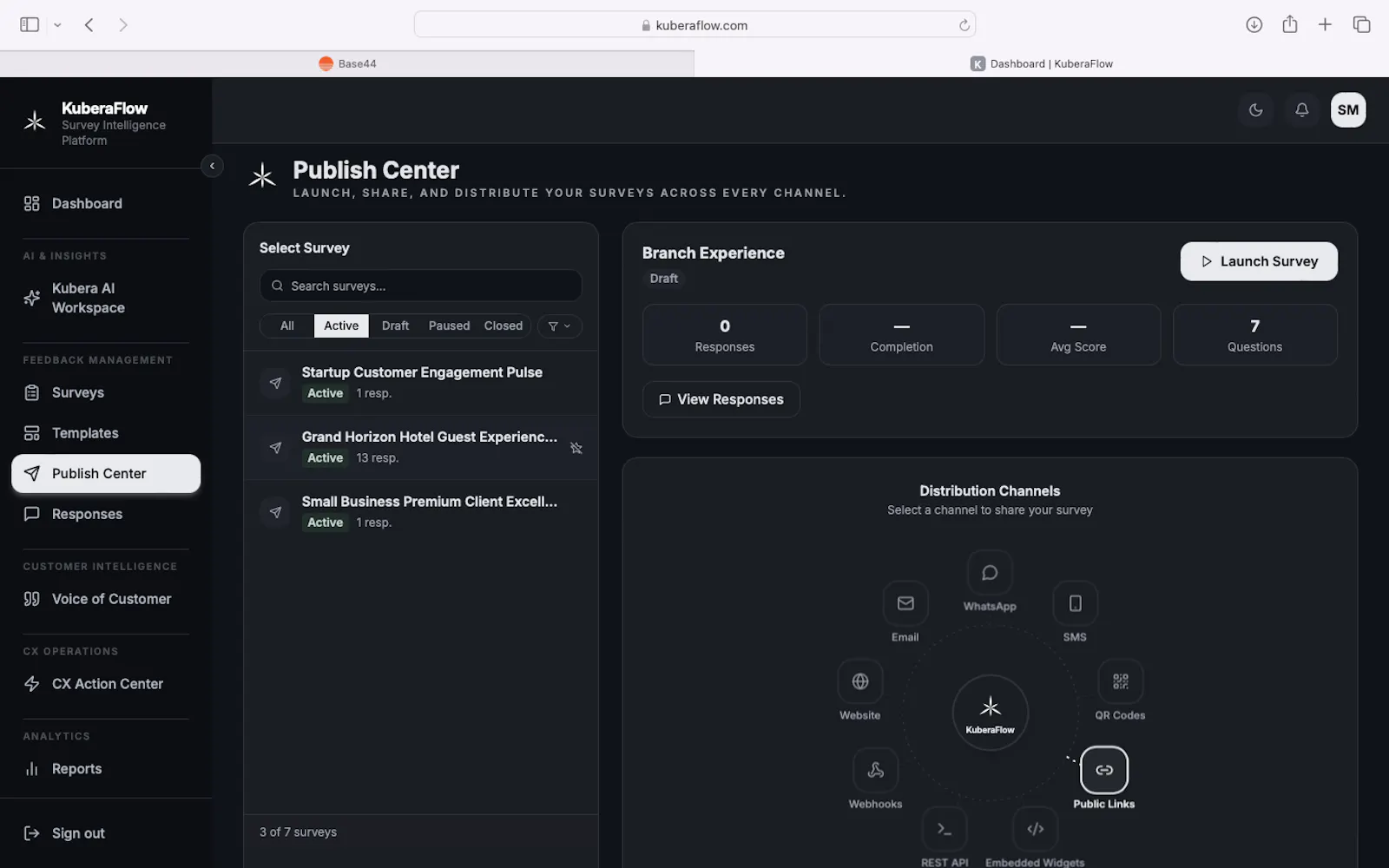Switch to the Base44 browser tab
The image size is (1389, 868).
pyautogui.click(x=347, y=63)
